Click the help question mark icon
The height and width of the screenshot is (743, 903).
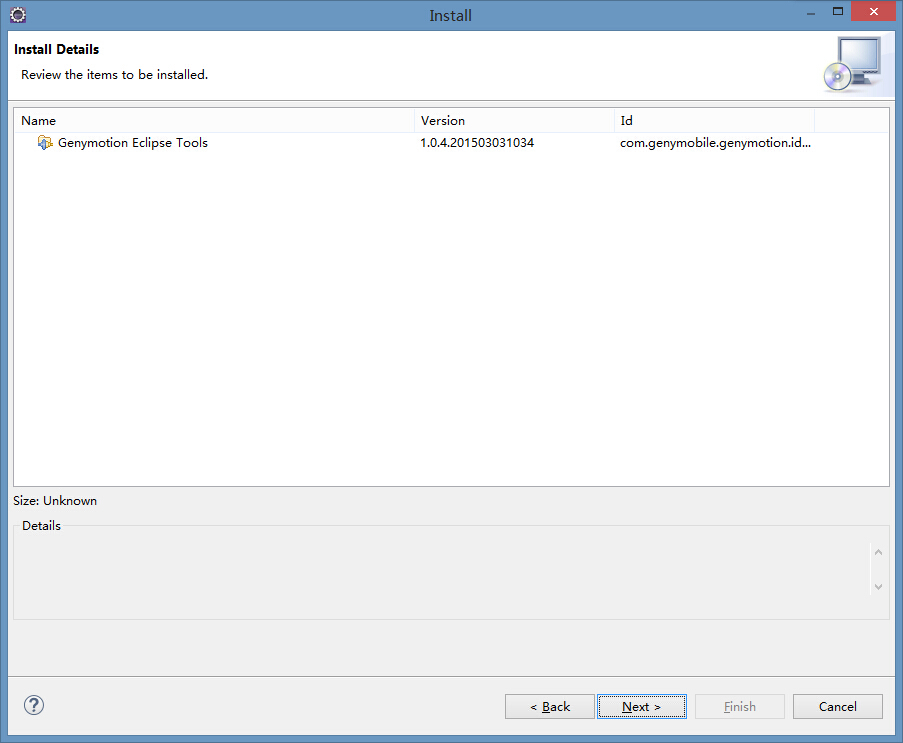(34, 705)
